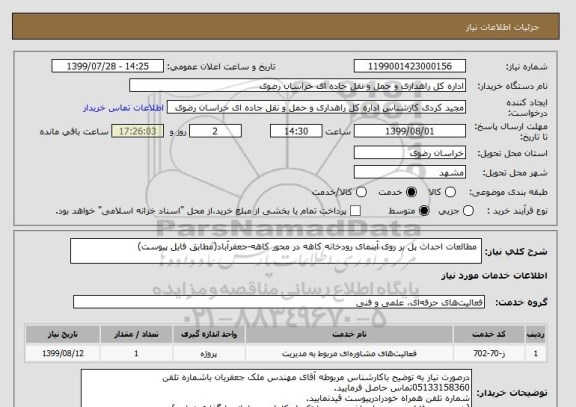
Task: Select the کالا/خدمت radio button
Action: (x=361, y=192)
